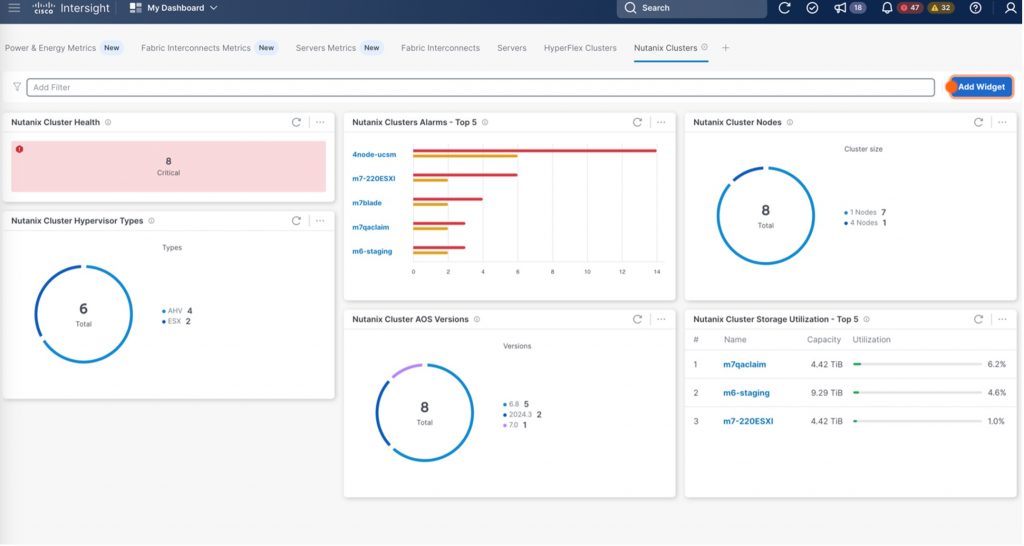Screen dimensions: 1024x546
Task: Click the 4node-ucsm alarms bar label
Action: click(372, 154)
